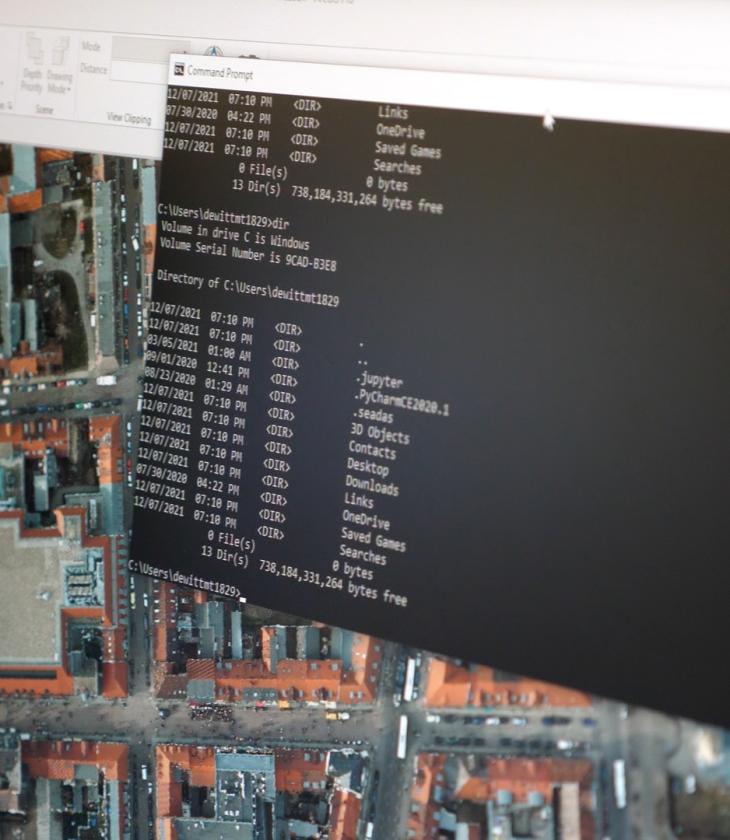The height and width of the screenshot is (840, 730).
Task: Click the Downloads directory entry
Action: click(x=372, y=484)
